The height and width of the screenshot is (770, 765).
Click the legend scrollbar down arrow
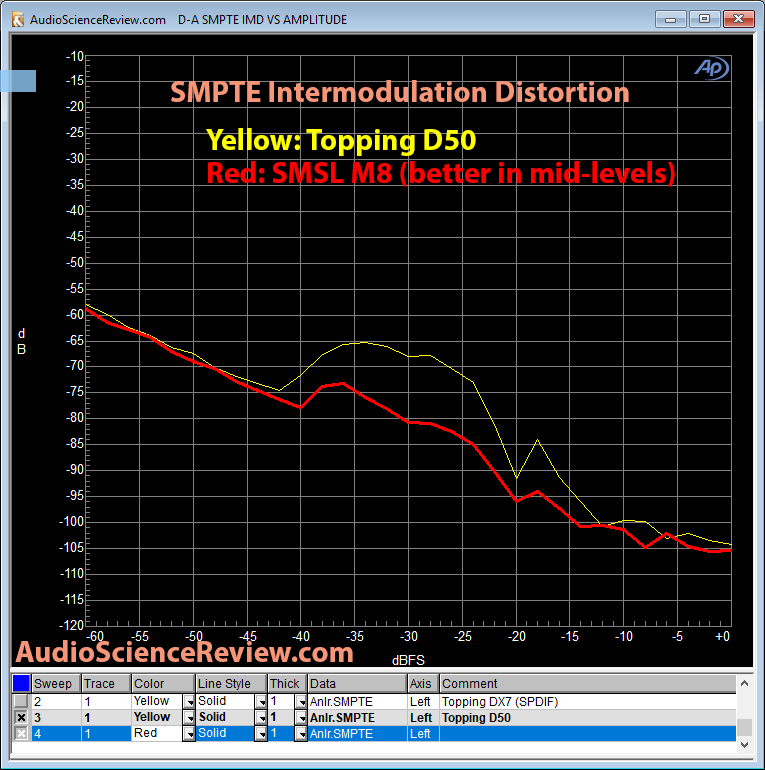[744, 745]
